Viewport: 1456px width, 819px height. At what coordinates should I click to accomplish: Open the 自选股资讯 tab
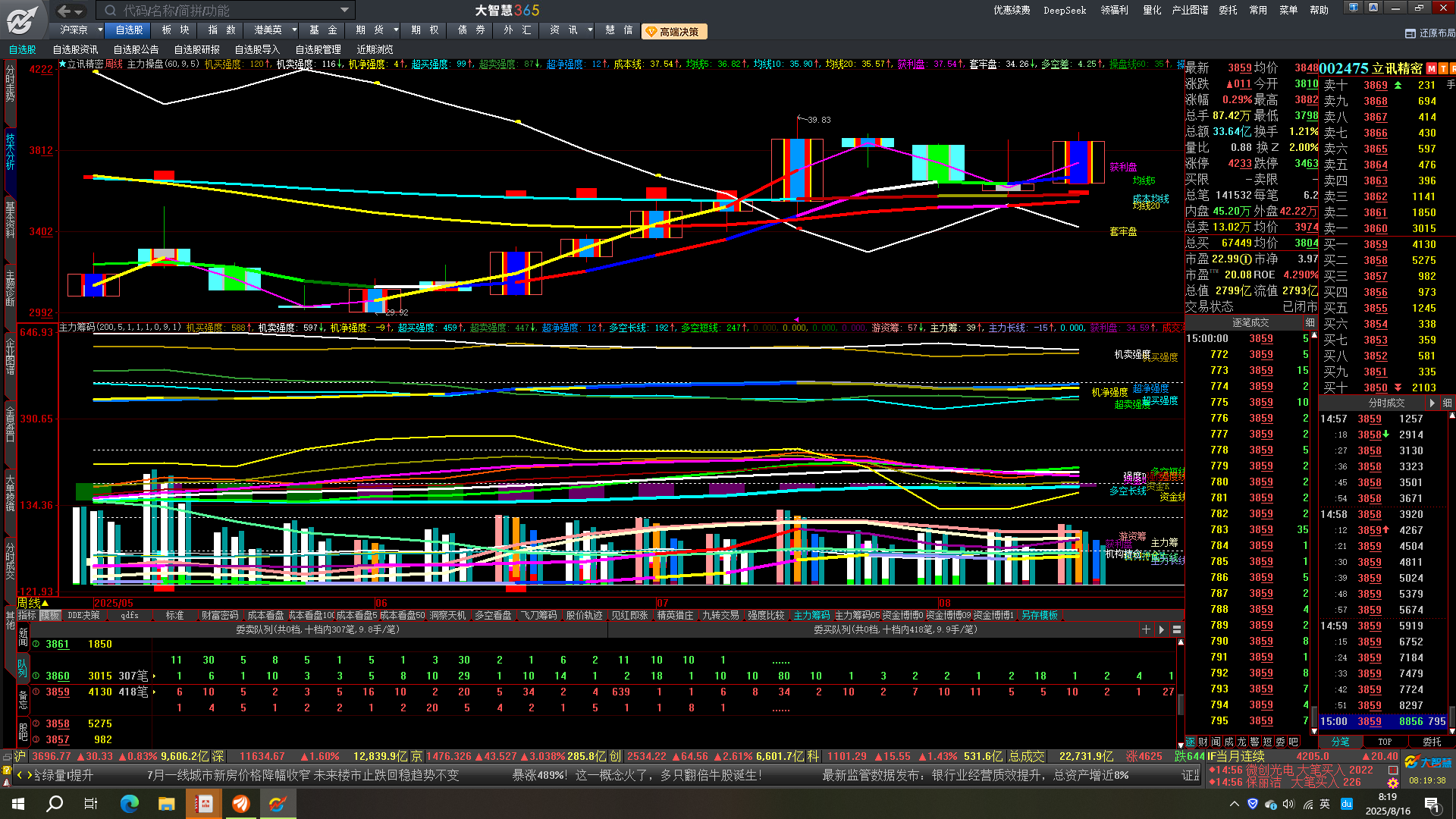pos(76,49)
